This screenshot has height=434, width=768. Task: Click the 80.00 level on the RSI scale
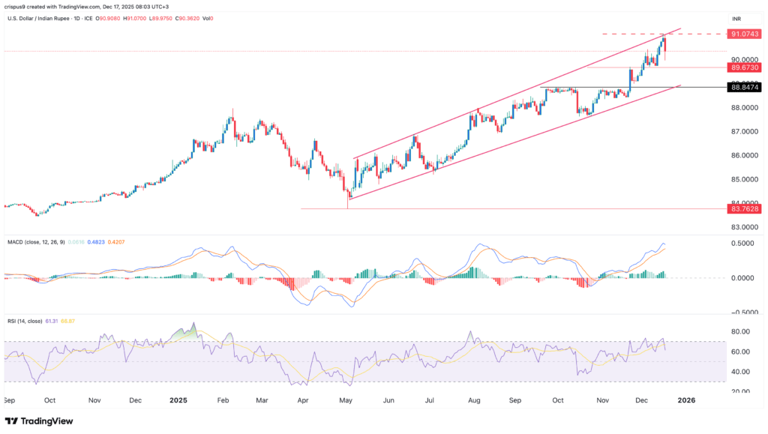pyautogui.click(x=741, y=331)
